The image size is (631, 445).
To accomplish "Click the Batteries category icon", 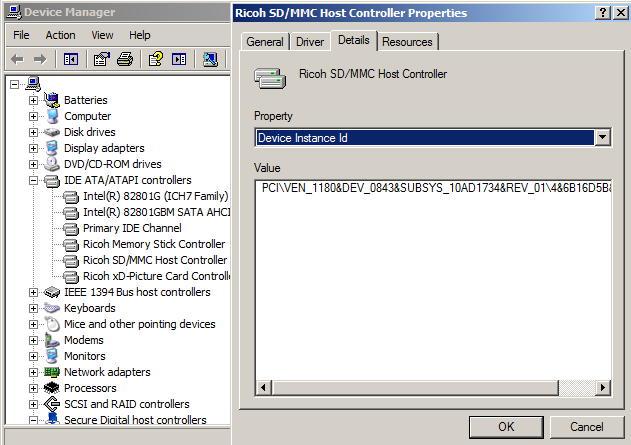I will pyautogui.click(x=52, y=100).
